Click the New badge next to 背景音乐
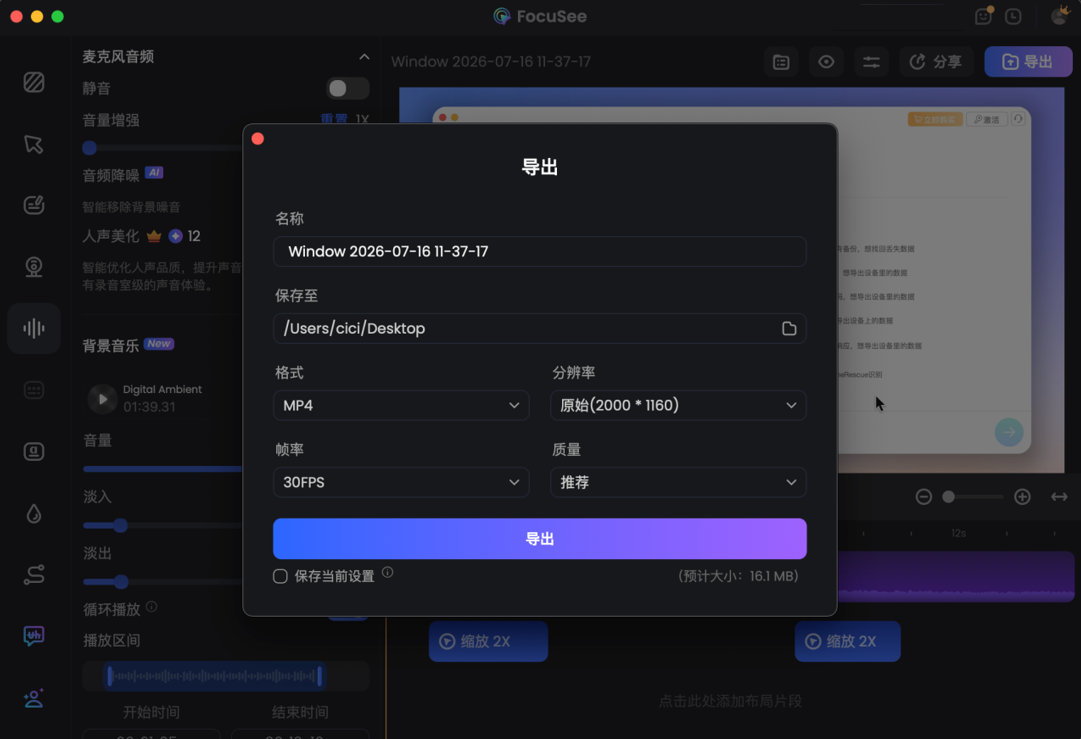The image size is (1081, 739). pos(159,343)
